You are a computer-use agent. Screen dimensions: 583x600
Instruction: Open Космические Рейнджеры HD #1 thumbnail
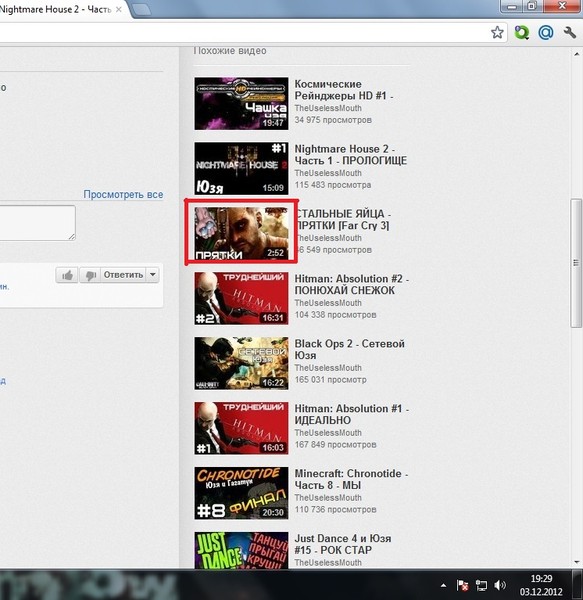coord(241,104)
